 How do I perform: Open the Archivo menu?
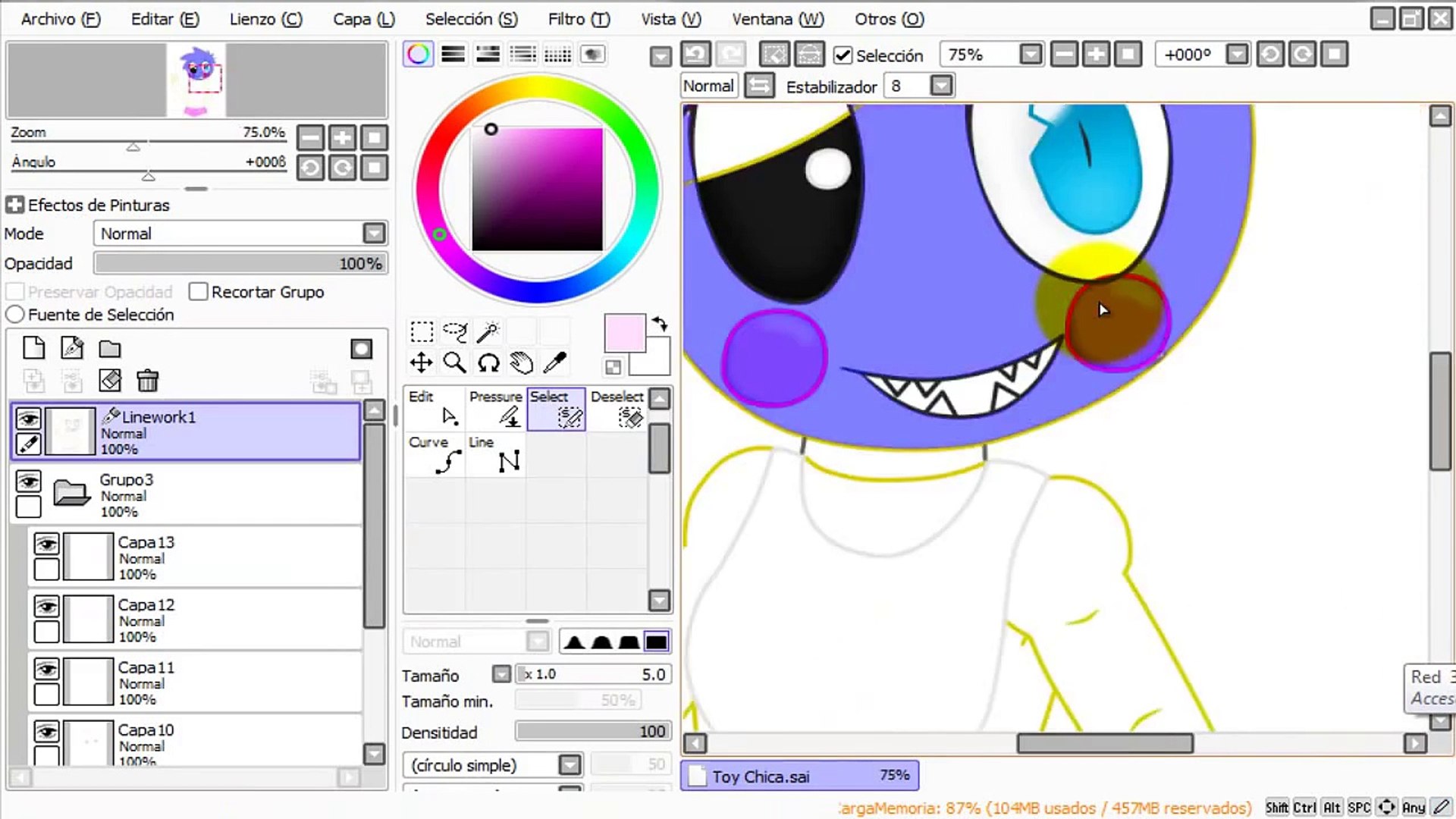click(x=61, y=19)
